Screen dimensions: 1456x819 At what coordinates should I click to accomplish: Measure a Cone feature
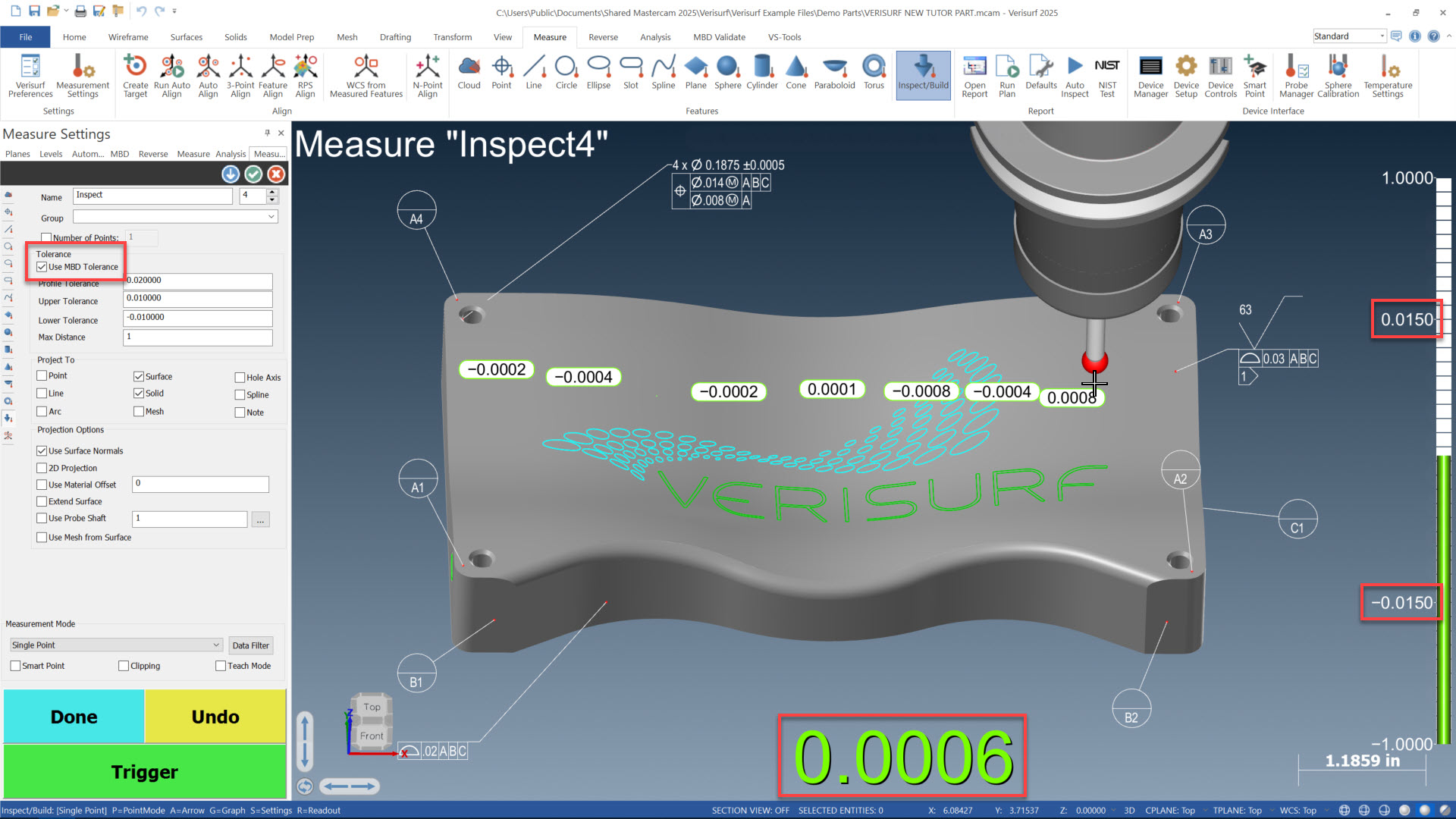click(796, 73)
